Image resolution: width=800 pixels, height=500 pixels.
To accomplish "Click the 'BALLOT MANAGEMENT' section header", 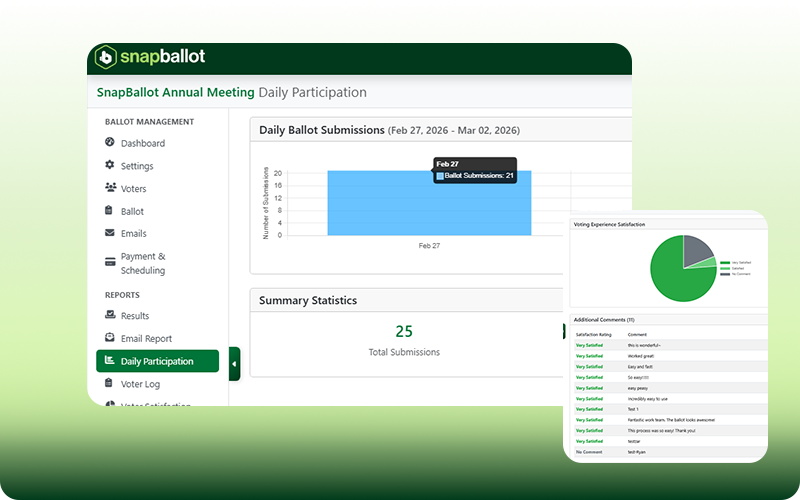I will (149, 122).
